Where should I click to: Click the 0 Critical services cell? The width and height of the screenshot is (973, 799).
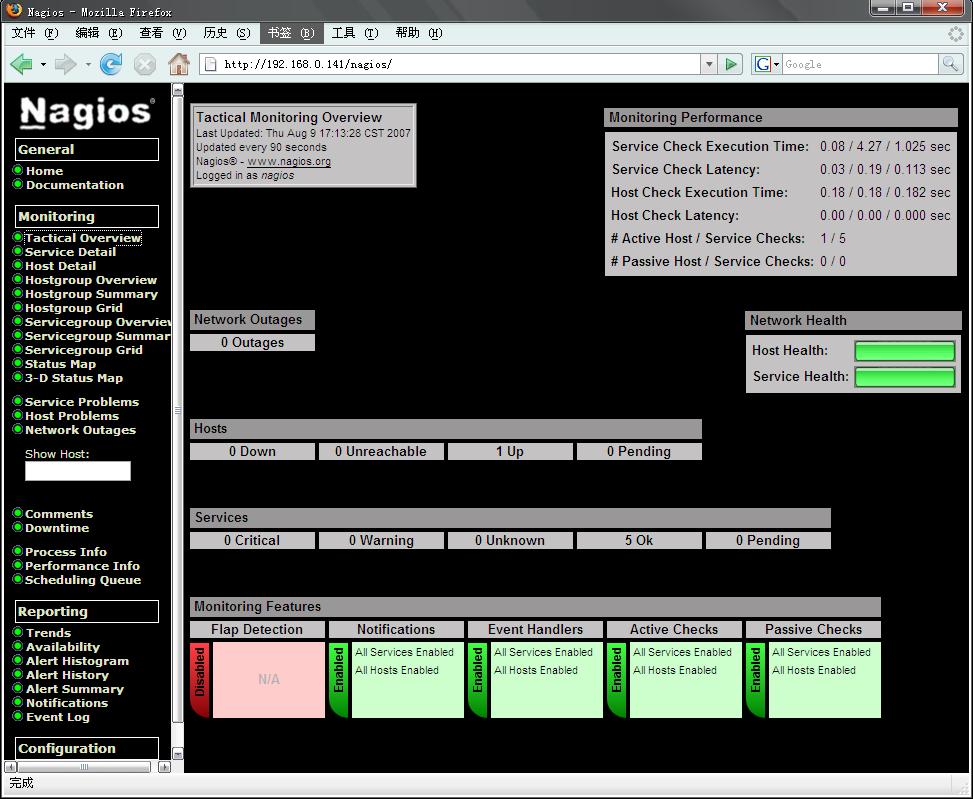[253, 540]
